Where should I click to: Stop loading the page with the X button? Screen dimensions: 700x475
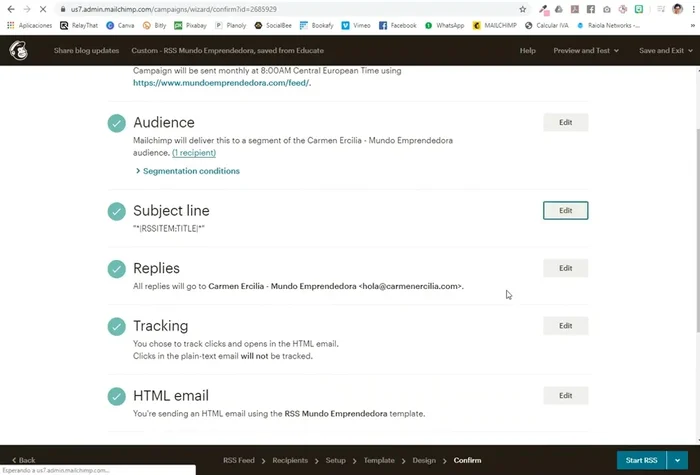click(x=43, y=9)
